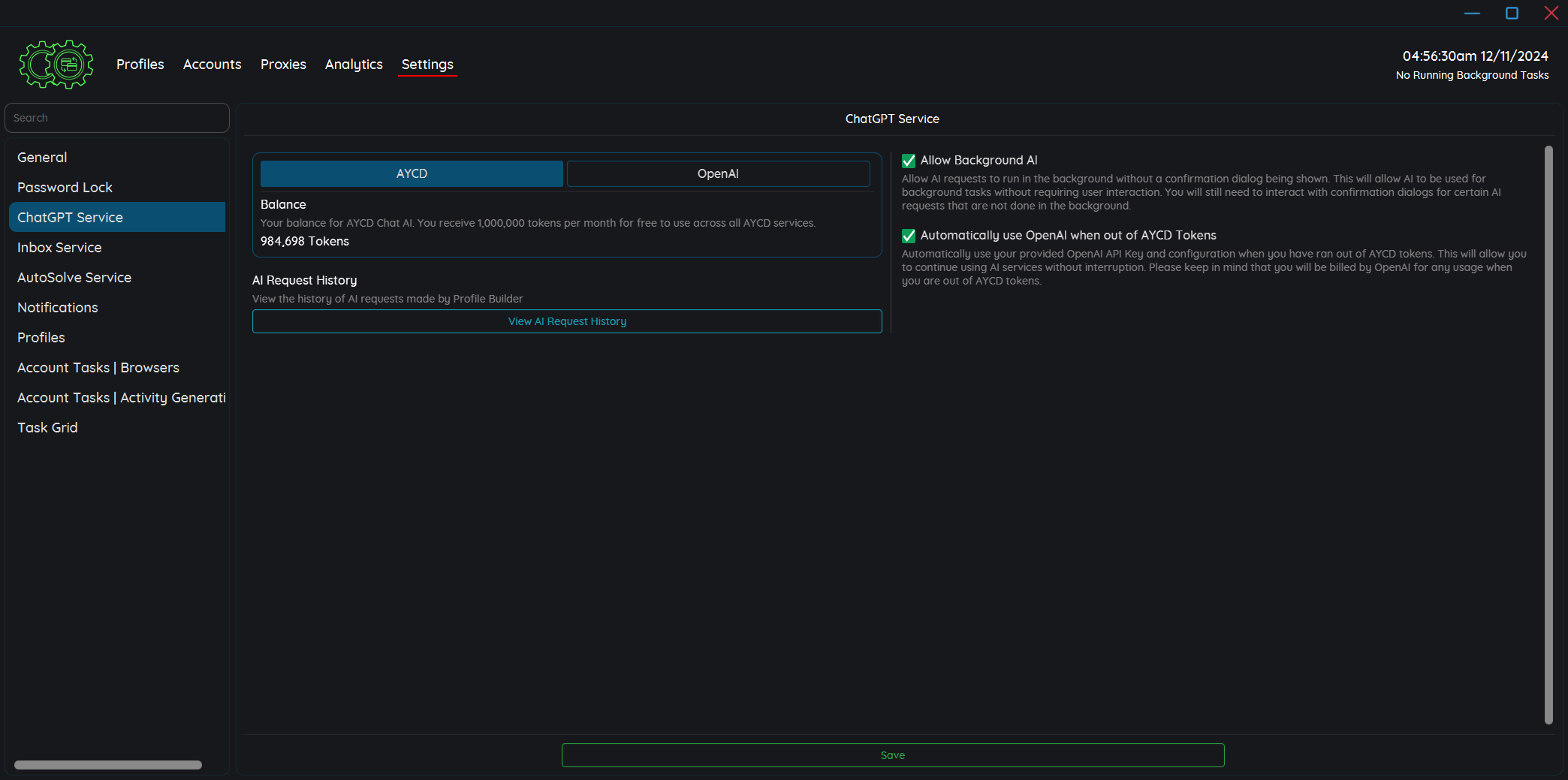Click the settings panel vertical scrollbar
This screenshot has width=1568, height=780.
pyautogui.click(x=1548, y=435)
